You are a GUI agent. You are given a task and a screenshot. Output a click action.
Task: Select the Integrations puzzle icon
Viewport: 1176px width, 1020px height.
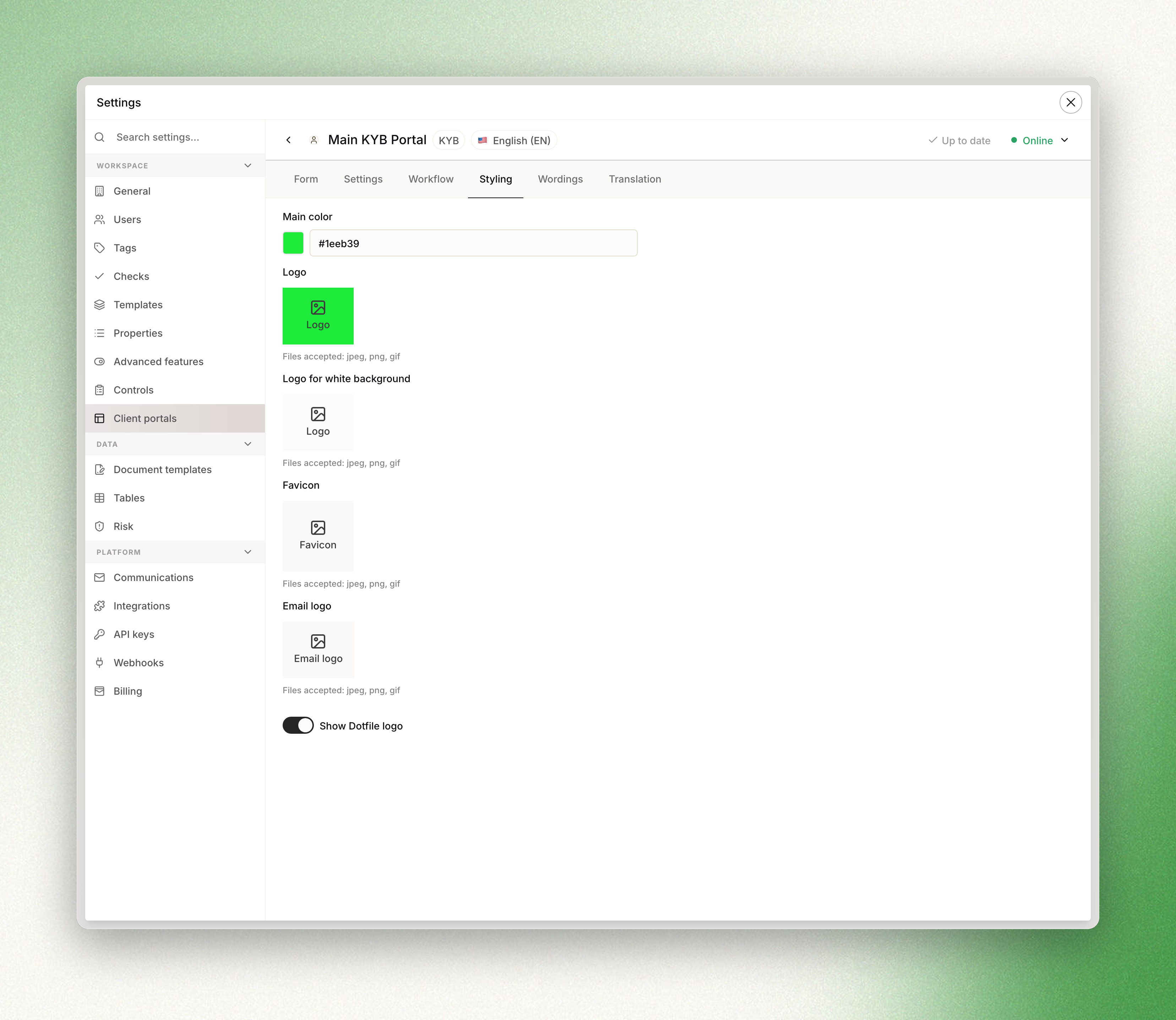pyautogui.click(x=99, y=606)
